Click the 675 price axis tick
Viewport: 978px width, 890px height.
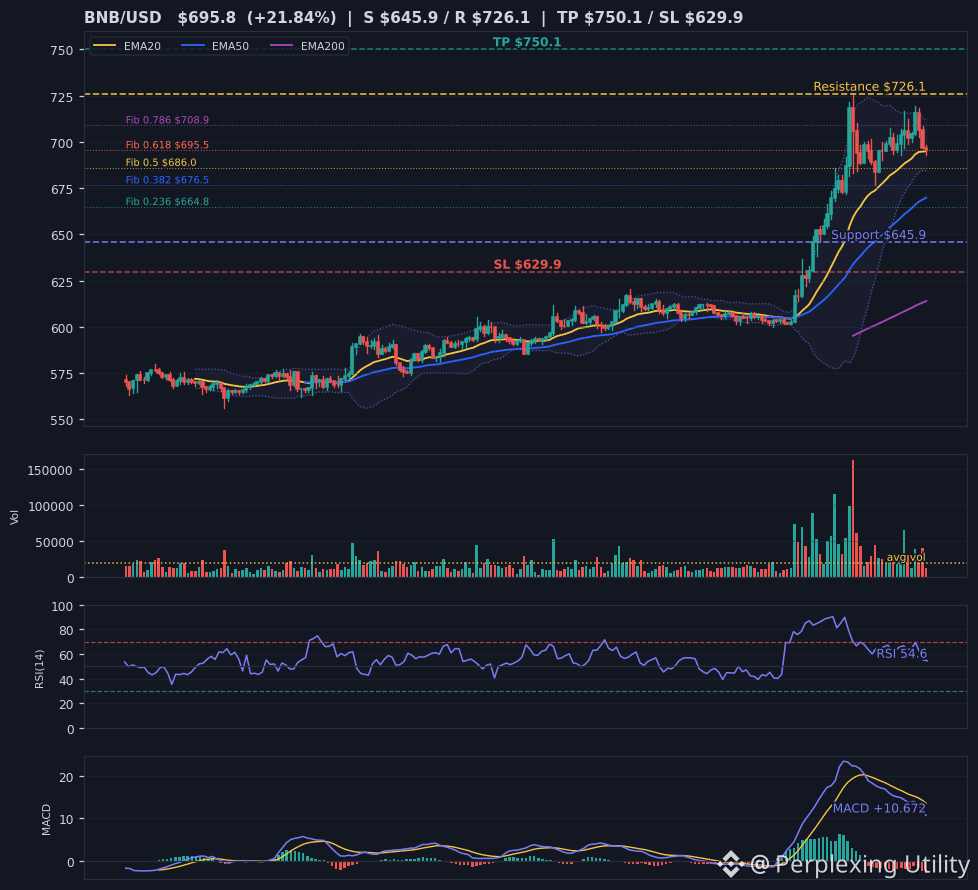click(61, 190)
